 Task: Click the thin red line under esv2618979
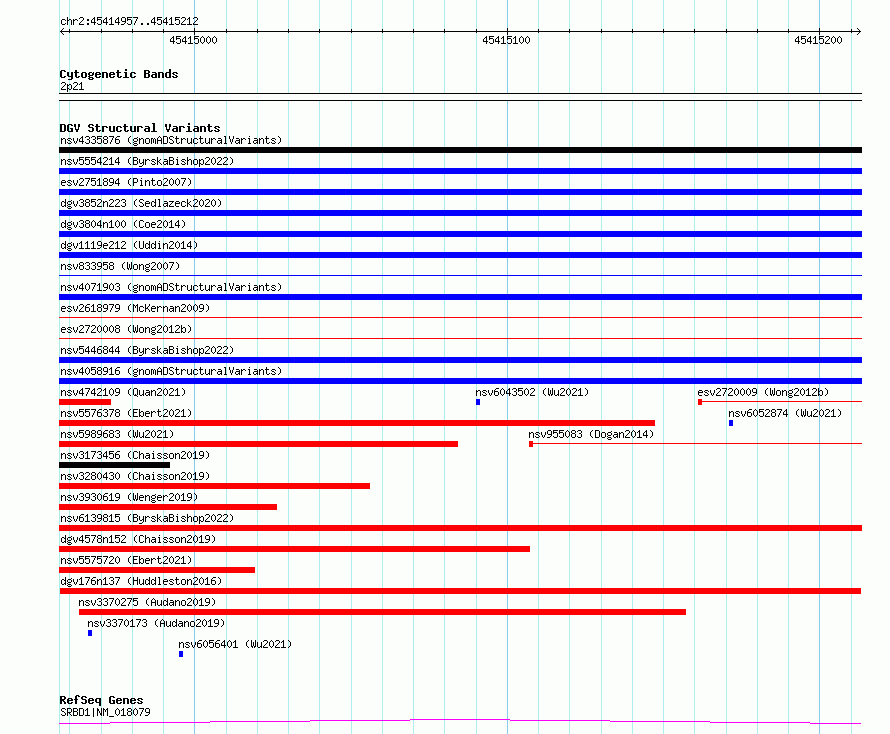pyautogui.click(x=460, y=318)
